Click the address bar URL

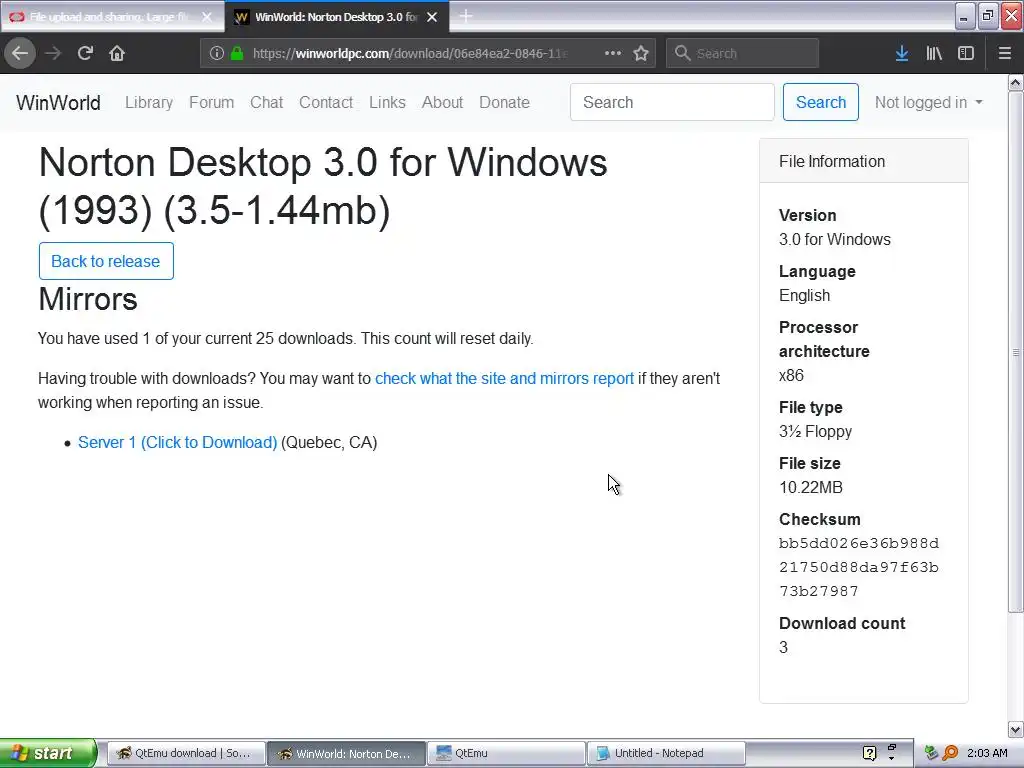click(410, 54)
